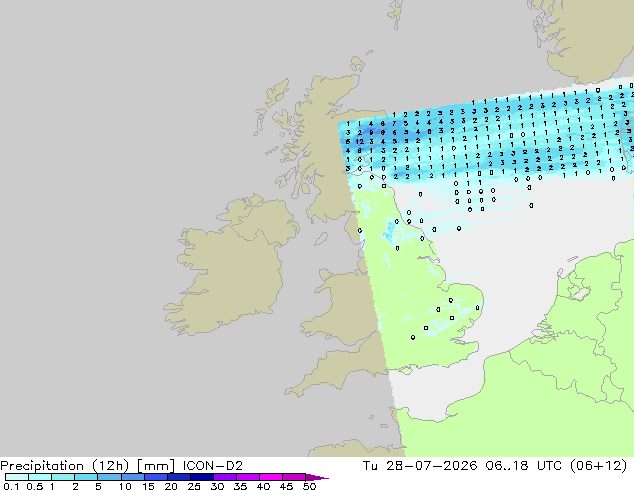Click the 12 mm value on the map
The image size is (634, 490).
[359, 142]
